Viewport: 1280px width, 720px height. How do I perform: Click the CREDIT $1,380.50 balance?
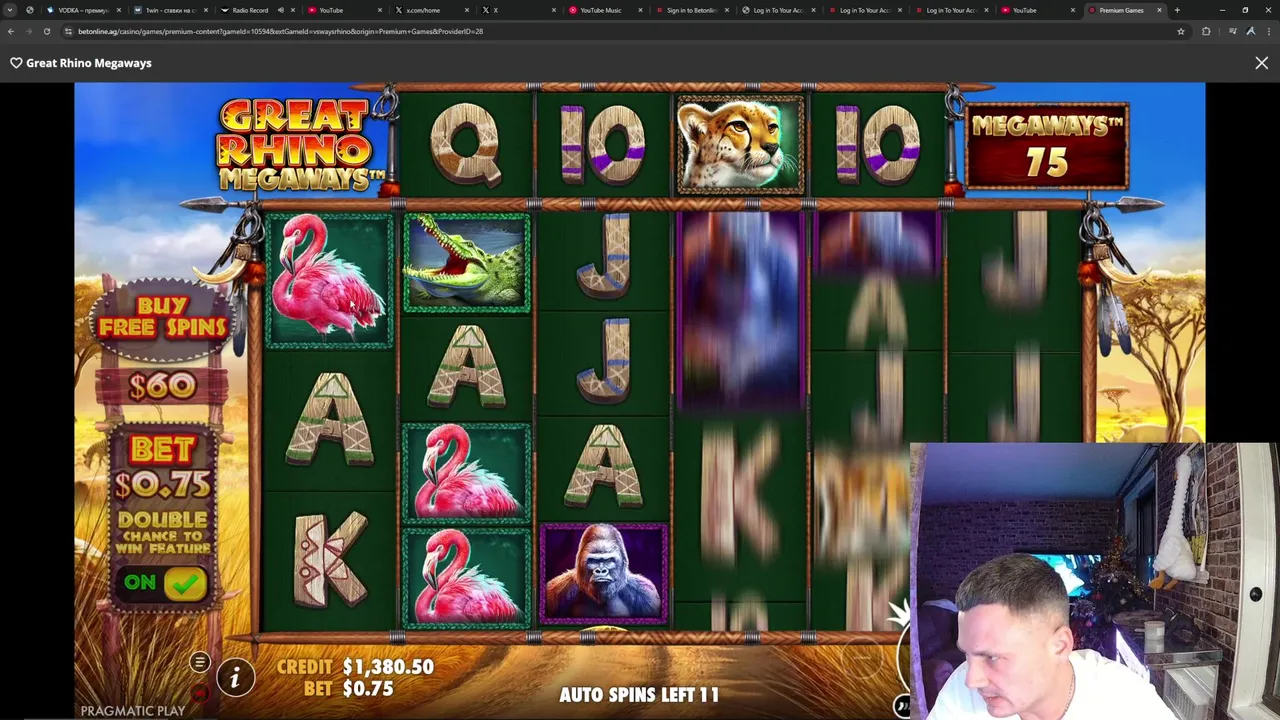click(355, 667)
